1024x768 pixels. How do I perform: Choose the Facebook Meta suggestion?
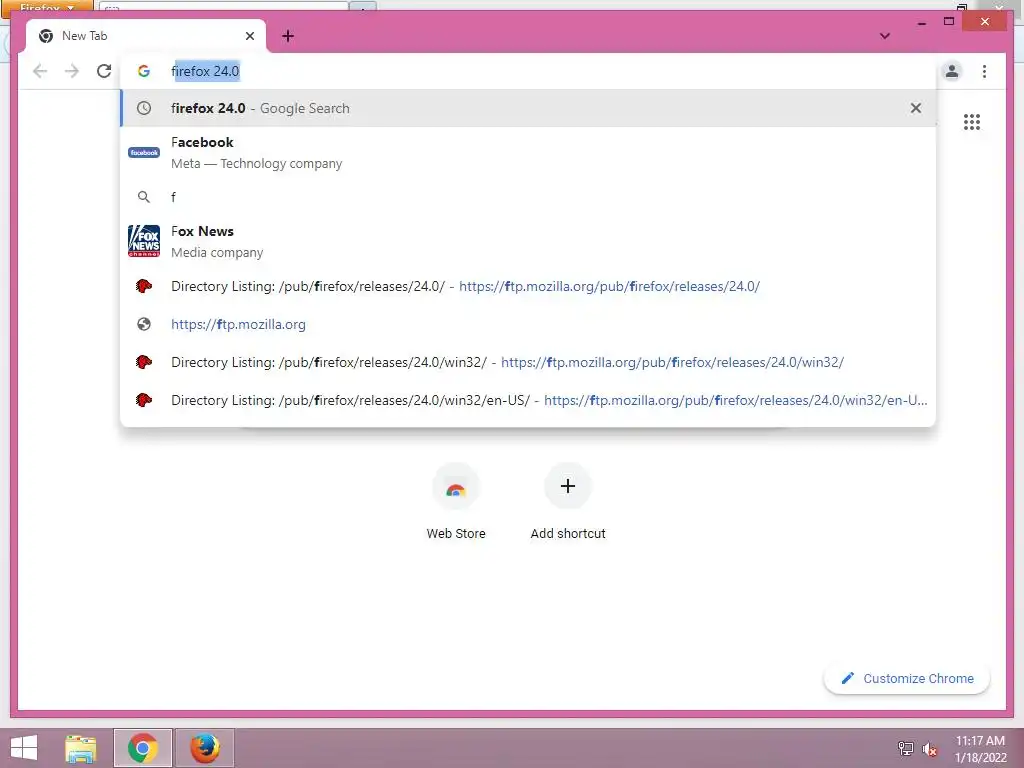point(528,153)
